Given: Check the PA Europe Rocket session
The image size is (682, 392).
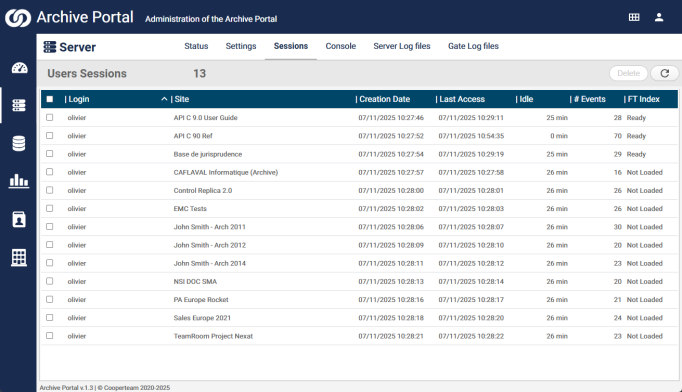Looking at the screenshot, I should click(50, 299).
